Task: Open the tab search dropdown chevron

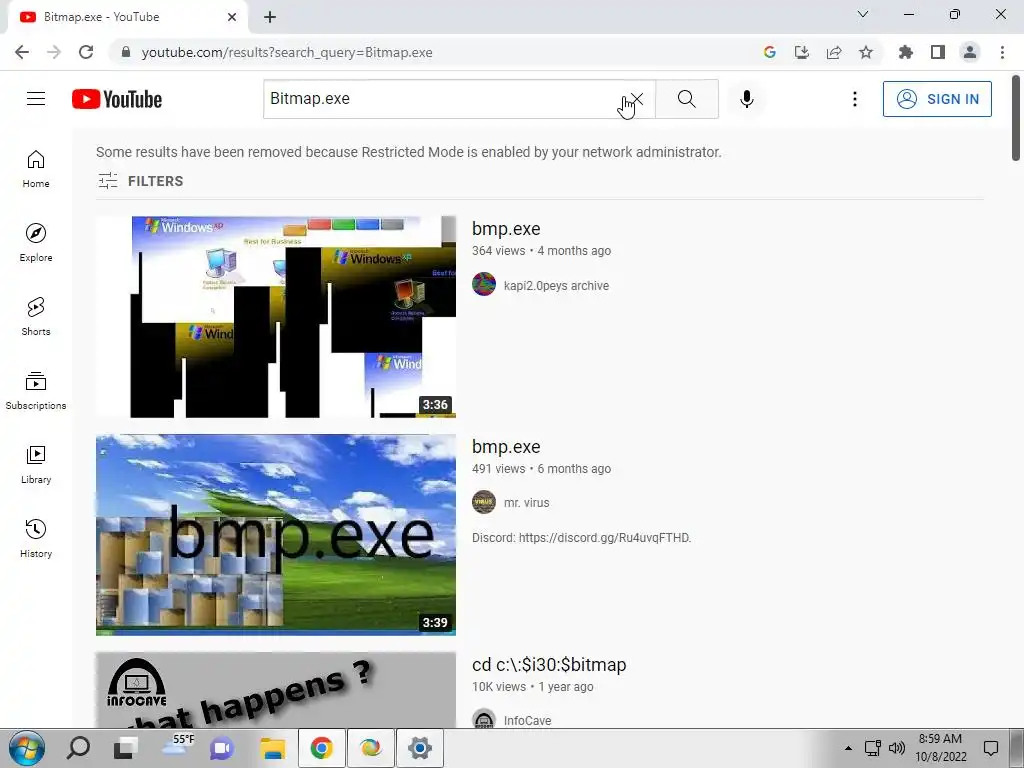Action: point(863,14)
